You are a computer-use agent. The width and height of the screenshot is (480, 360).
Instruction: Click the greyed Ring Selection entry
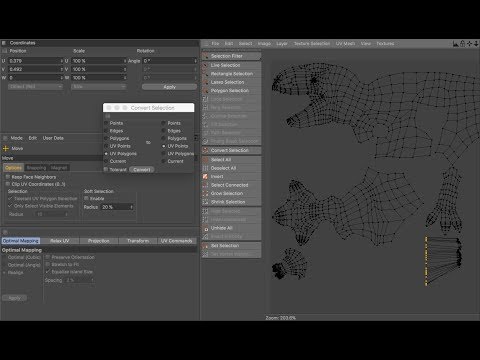(x=231, y=107)
